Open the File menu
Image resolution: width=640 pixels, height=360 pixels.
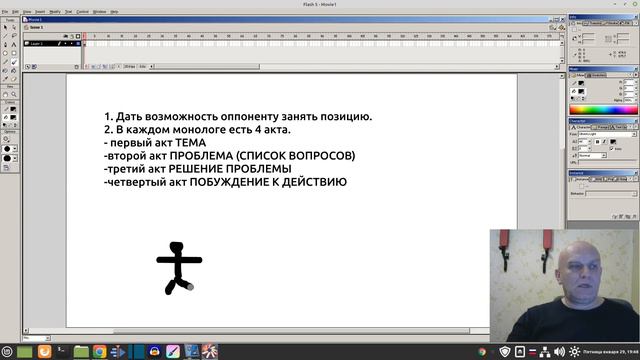coord(5,12)
